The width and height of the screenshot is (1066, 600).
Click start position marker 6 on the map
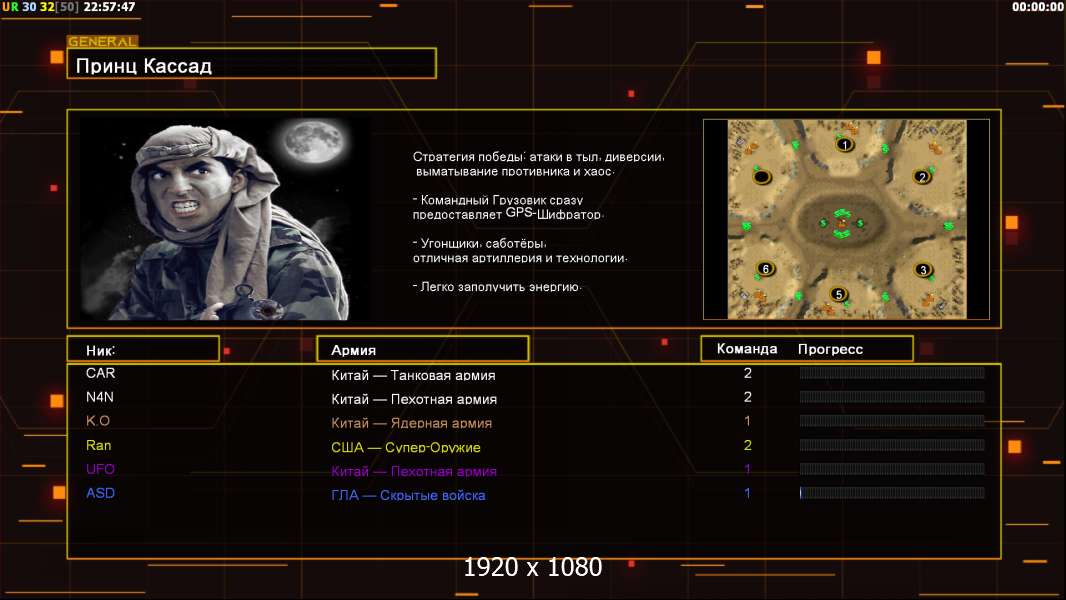[766, 269]
